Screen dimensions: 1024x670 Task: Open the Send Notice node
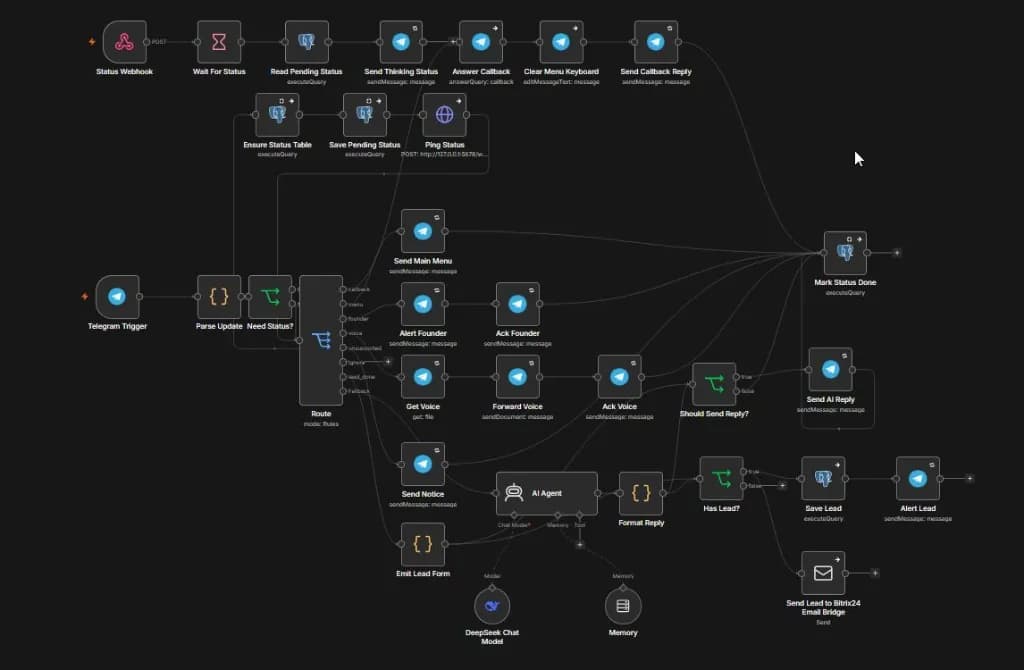coord(423,464)
